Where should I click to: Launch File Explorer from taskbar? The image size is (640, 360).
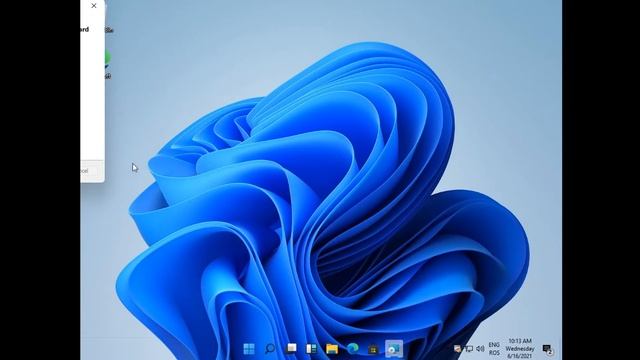coord(332,349)
